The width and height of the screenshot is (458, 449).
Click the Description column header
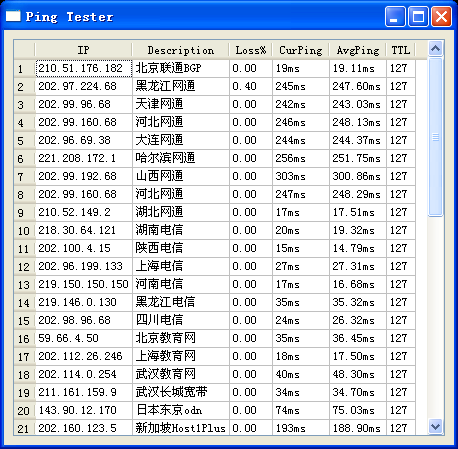click(x=181, y=50)
